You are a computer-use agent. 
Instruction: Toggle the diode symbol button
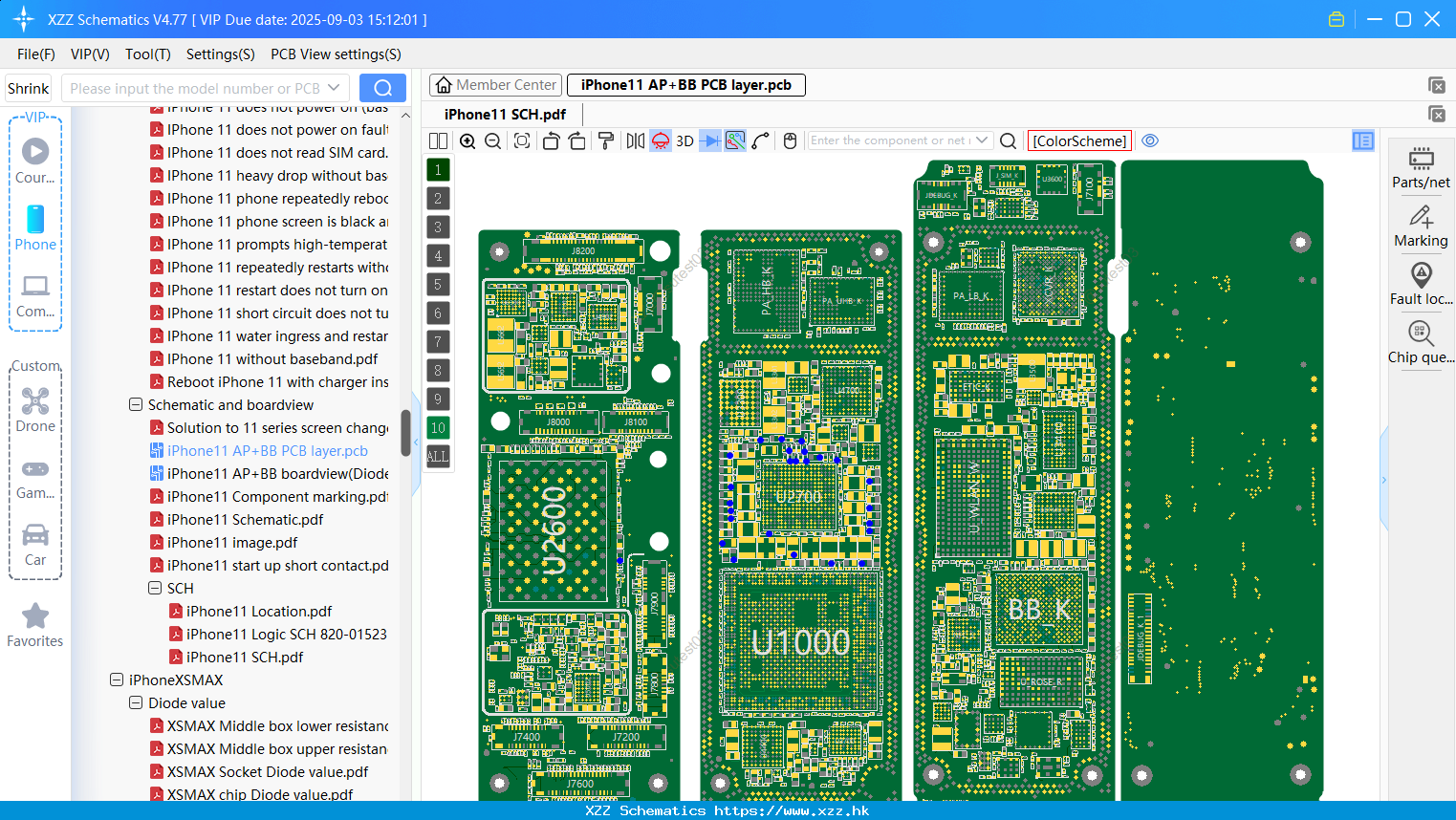click(710, 140)
